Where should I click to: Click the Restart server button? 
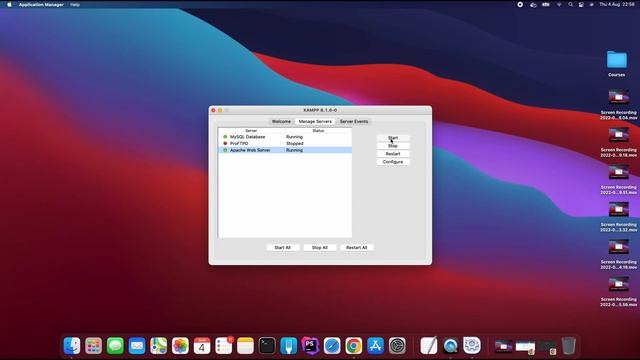pos(393,154)
